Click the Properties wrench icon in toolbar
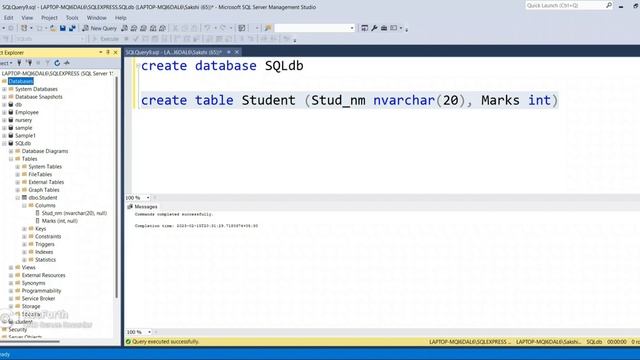640x360 pixels. (x=374, y=28)
